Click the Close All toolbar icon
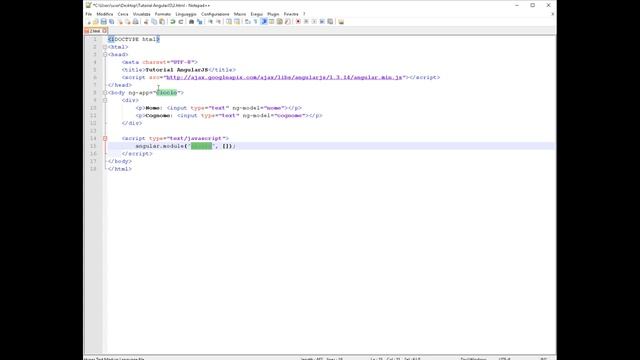This screenshot has width=640, height=360. pyautogui.click(x=128, y=22)
